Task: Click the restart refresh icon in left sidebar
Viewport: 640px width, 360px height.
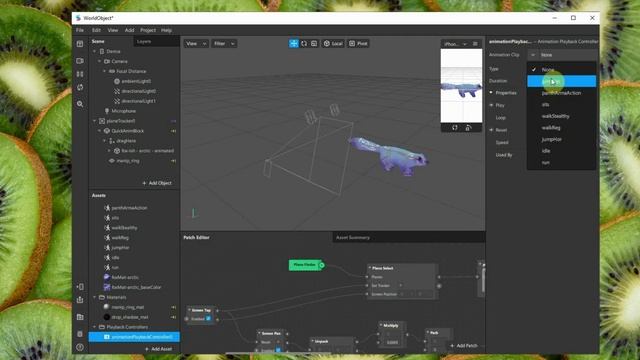Action: click(x=80, y=87)
